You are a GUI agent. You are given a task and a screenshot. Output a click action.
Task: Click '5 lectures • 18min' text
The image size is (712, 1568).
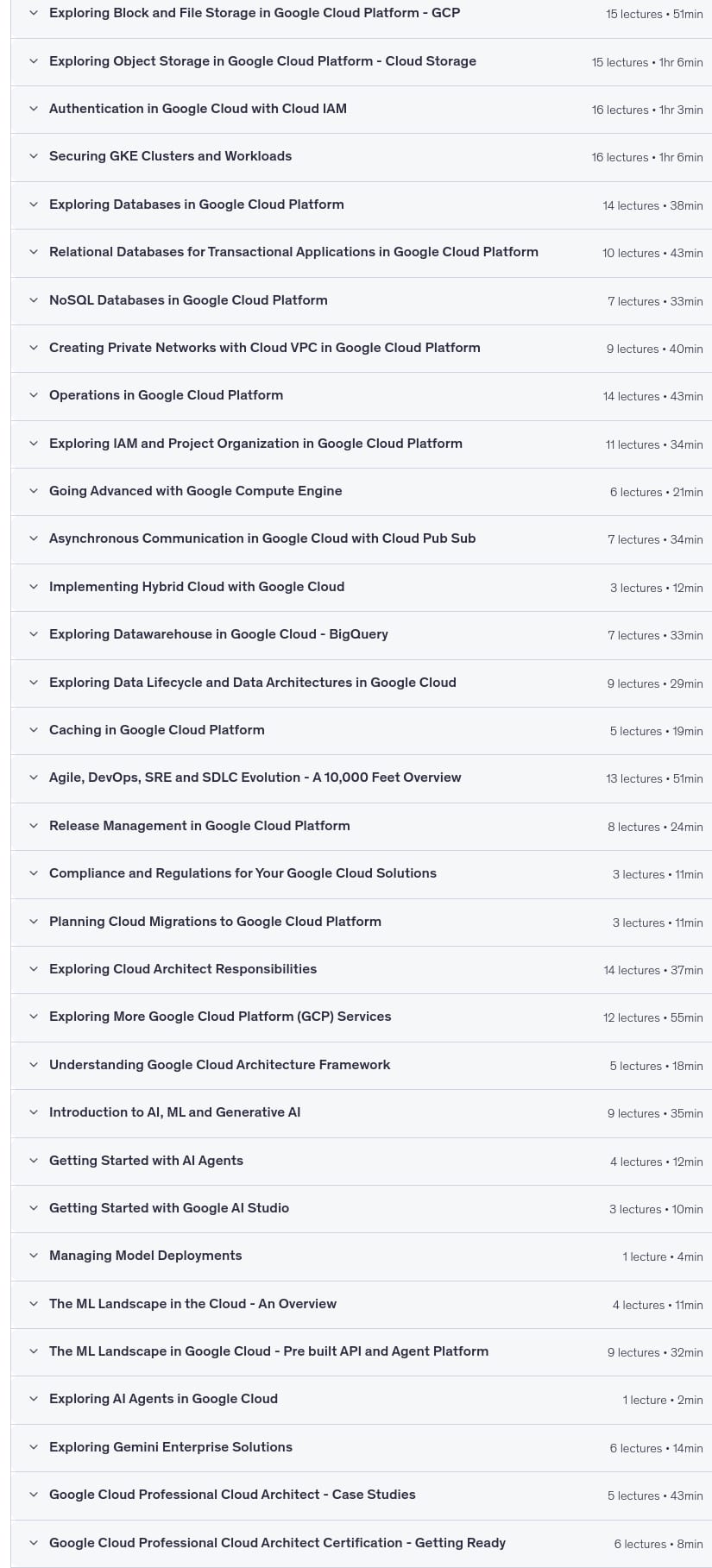tap(657, 1066)
